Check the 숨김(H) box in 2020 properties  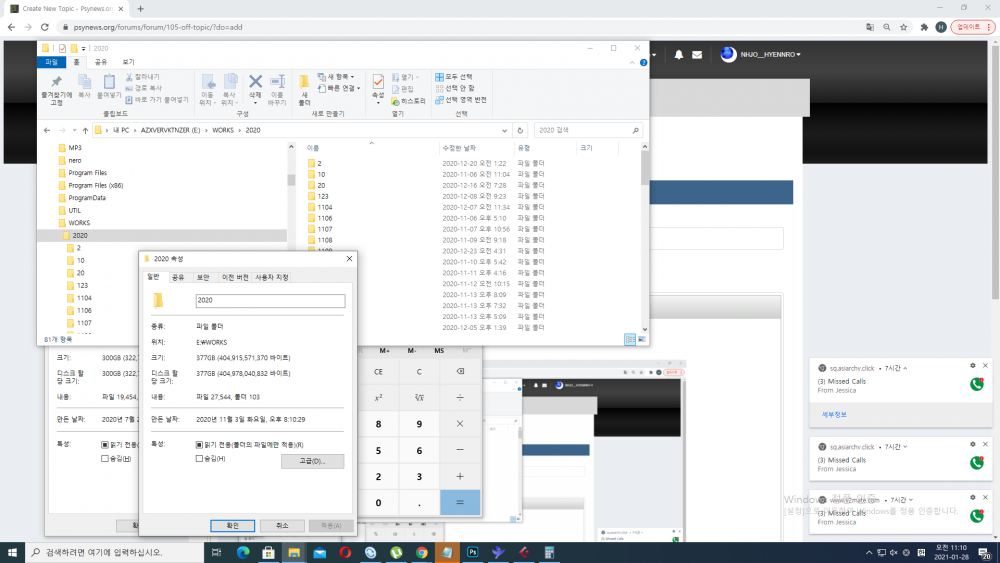(199, 458)
